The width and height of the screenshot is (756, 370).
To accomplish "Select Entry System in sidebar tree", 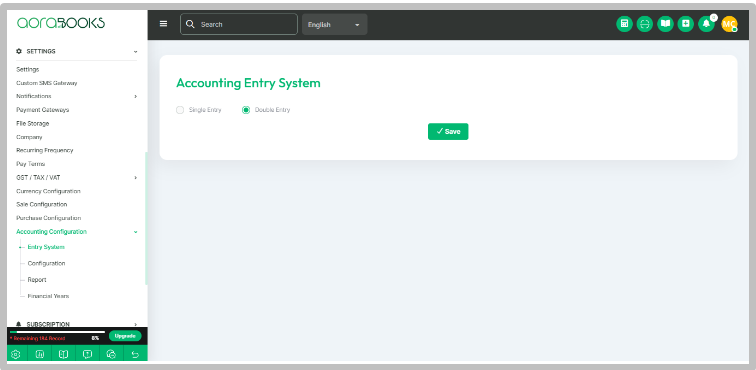I will (46, 247).
